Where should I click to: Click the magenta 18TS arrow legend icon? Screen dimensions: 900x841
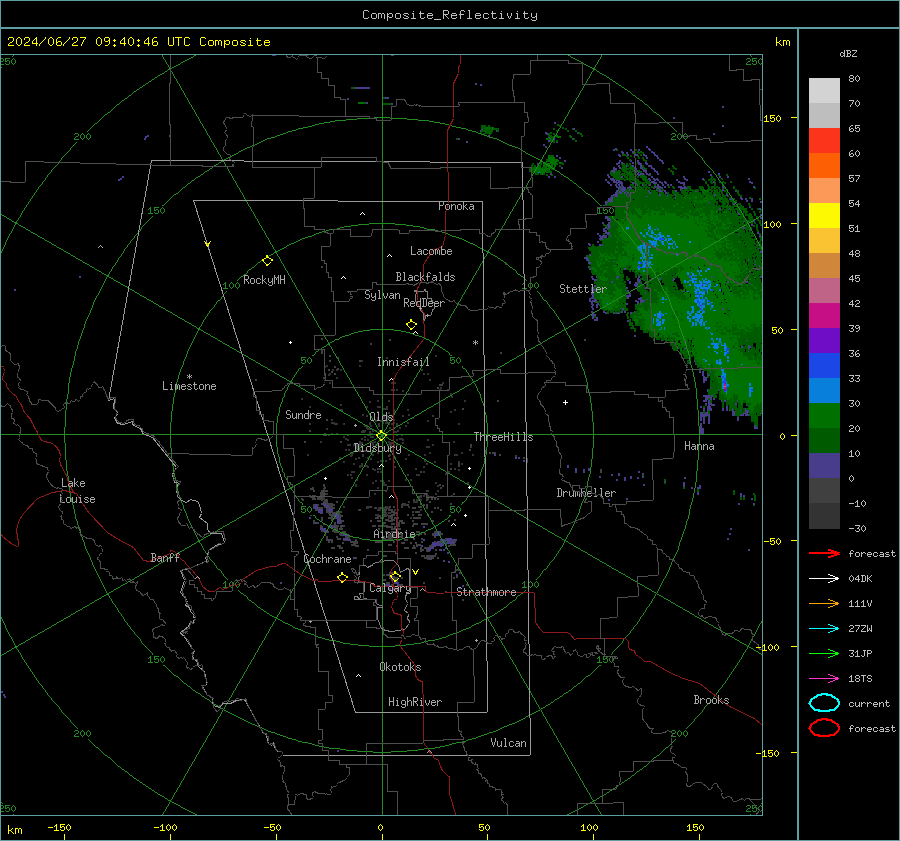824,679
